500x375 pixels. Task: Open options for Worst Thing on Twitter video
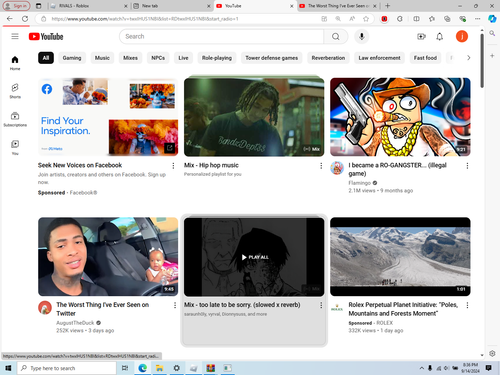(x=175, y=305)
